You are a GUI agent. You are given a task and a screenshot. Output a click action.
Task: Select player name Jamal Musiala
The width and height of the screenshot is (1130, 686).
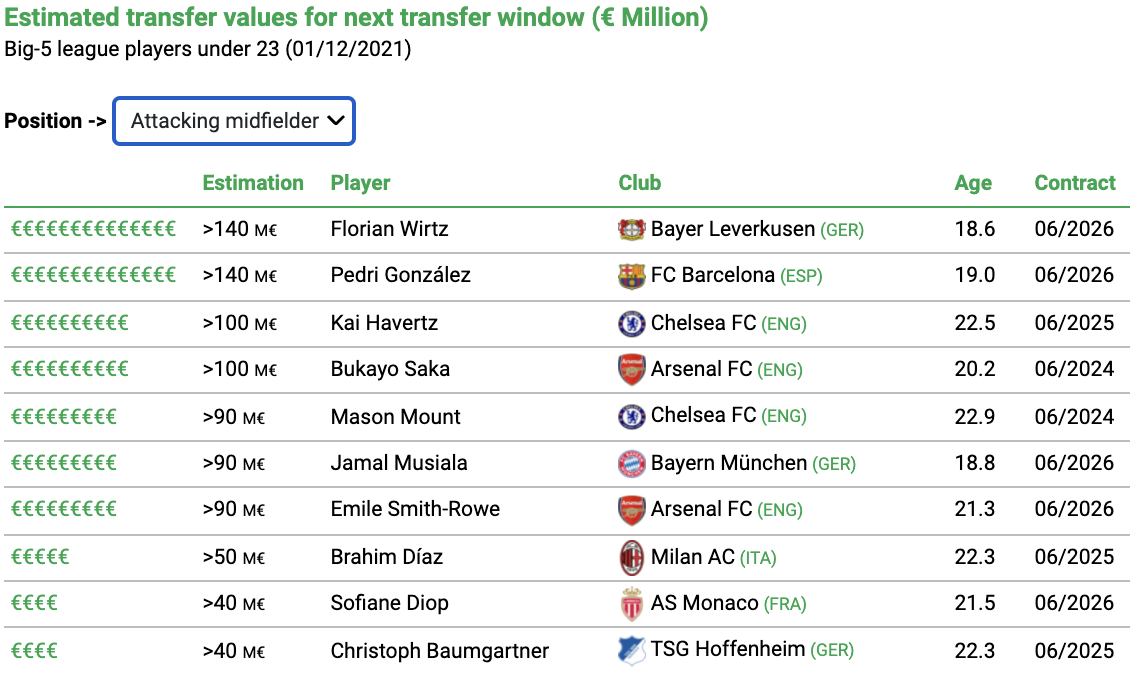tap(399, 463)
